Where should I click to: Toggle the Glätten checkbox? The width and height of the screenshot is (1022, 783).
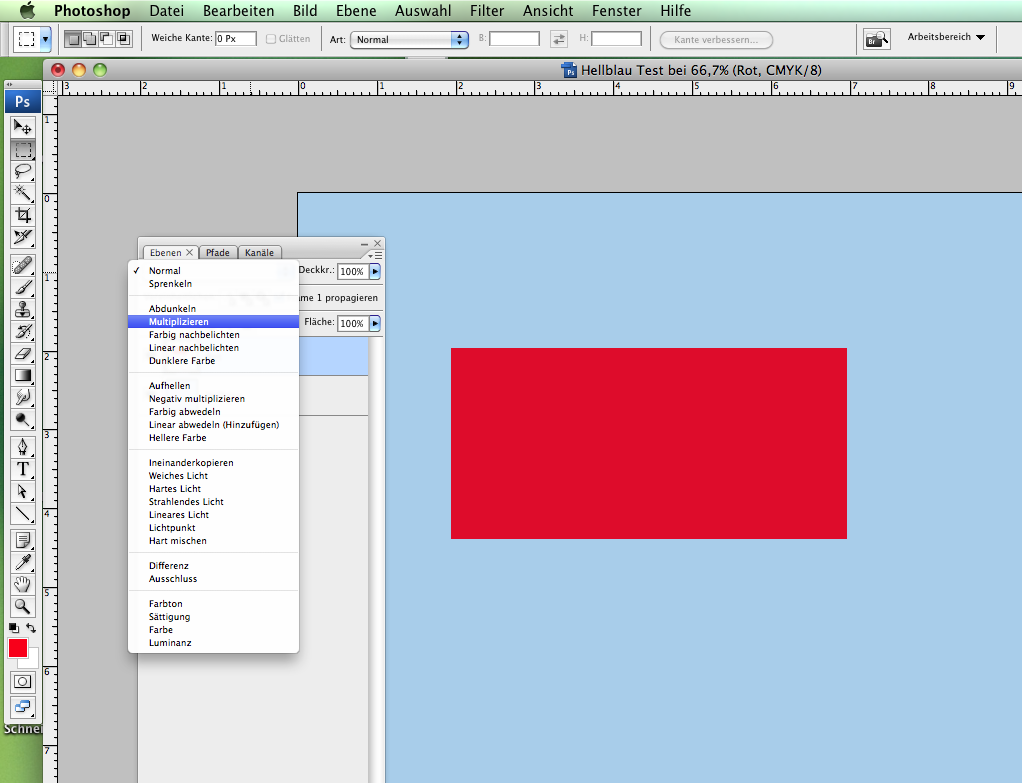(x=271, y=39)
